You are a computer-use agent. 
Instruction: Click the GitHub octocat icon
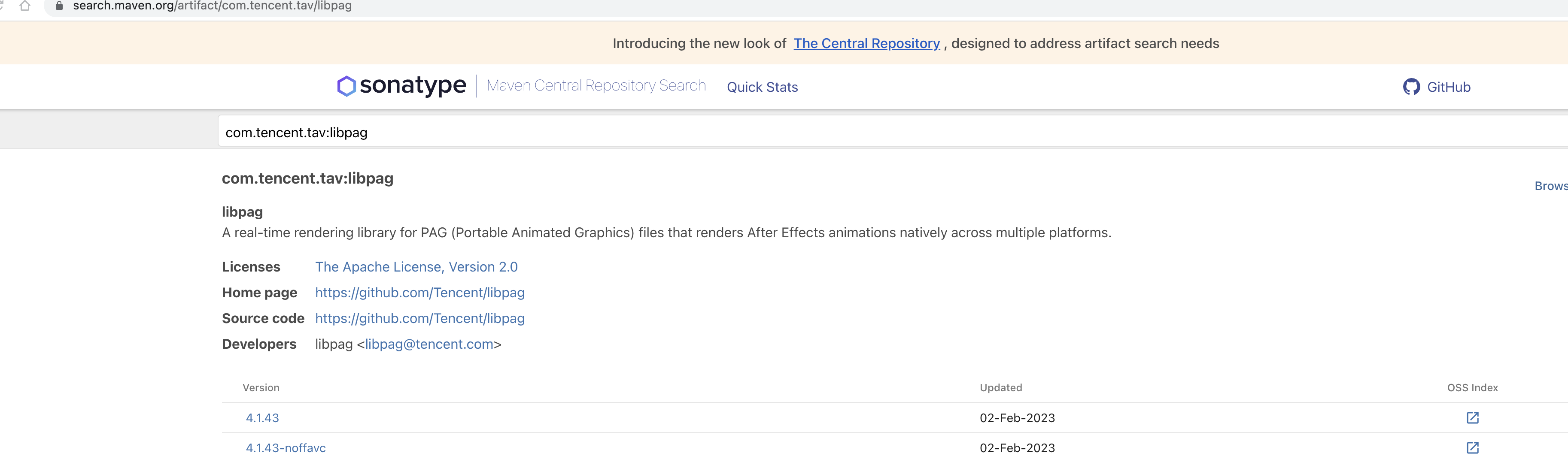(1411, 87)
